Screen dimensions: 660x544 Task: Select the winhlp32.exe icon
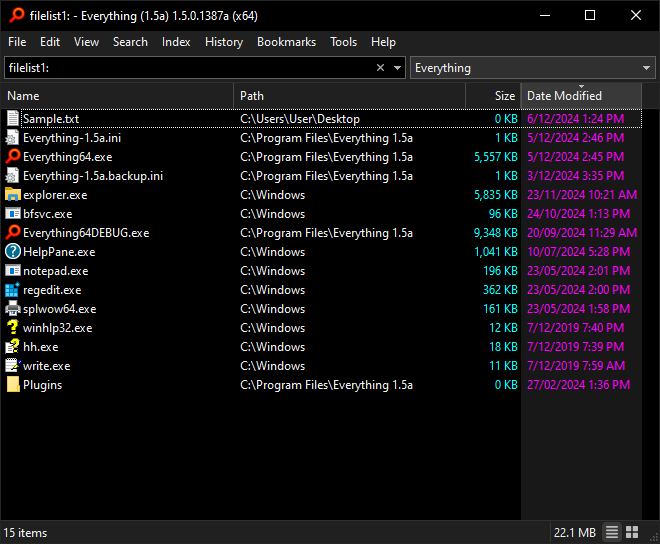point(13,328)
